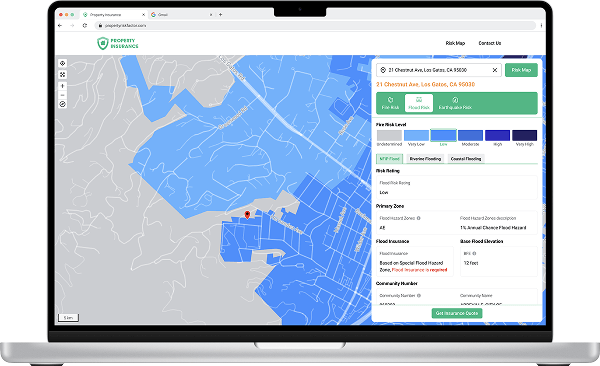Click the green Risk Map search button
The height and width of the screenshot is (366, 600).
pyautogui.click(x=521, y=70)
